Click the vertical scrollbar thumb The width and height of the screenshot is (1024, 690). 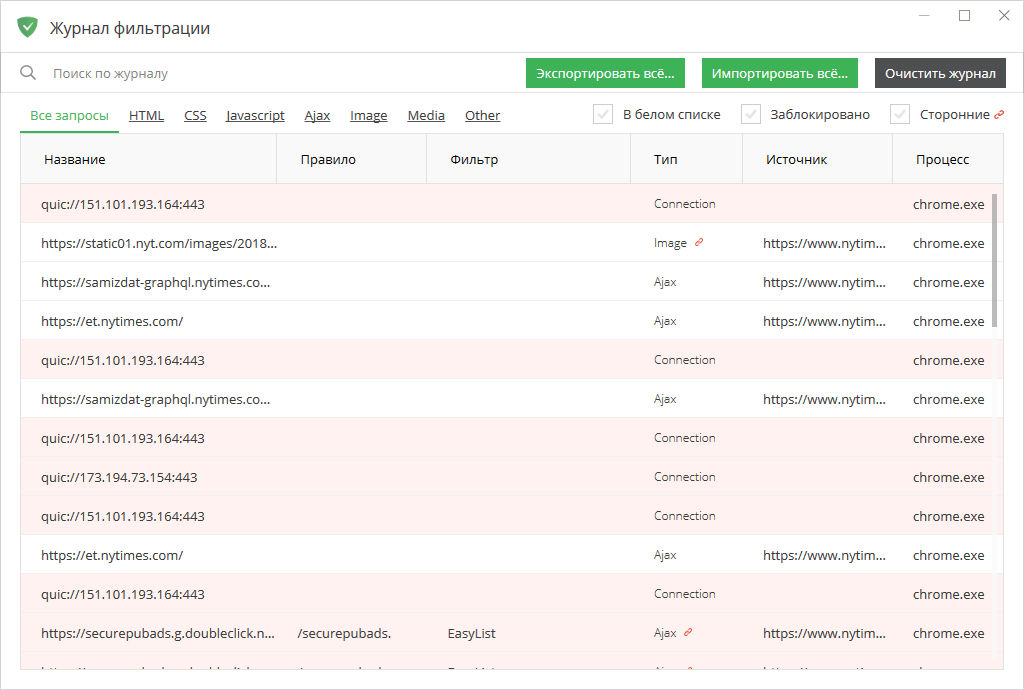(x=995, y=260)
